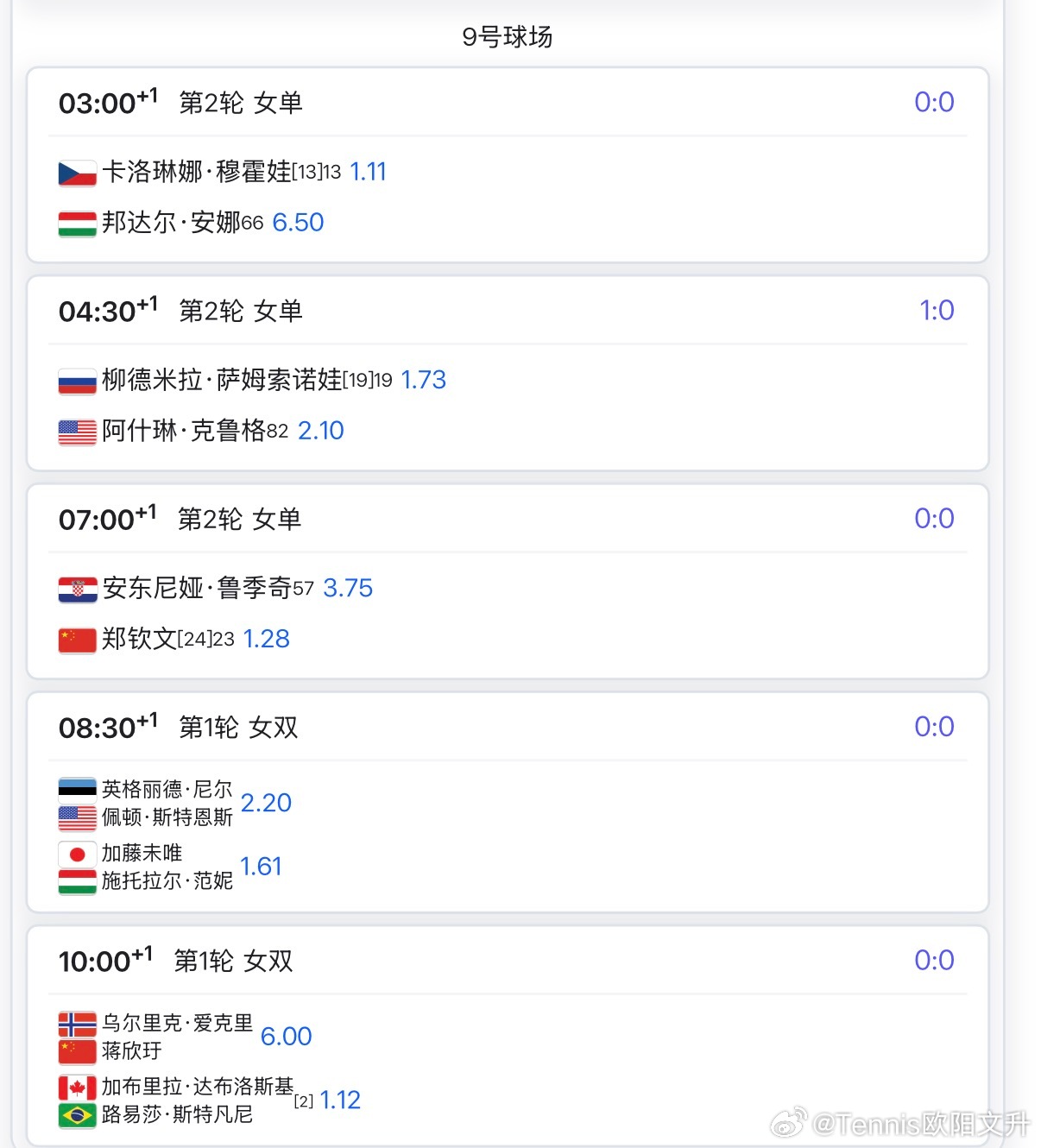The width and height of the screenshot is (1041, 1148).
Task: Click the Croatian flag beside 安东尼娅·鲁季奇
Action: click(x=77, y=590)
